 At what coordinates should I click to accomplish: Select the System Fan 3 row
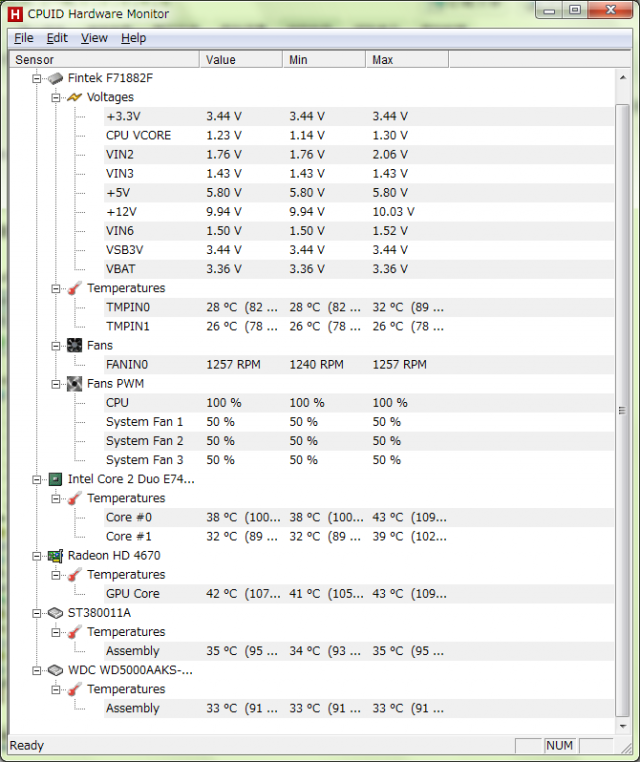359,460
